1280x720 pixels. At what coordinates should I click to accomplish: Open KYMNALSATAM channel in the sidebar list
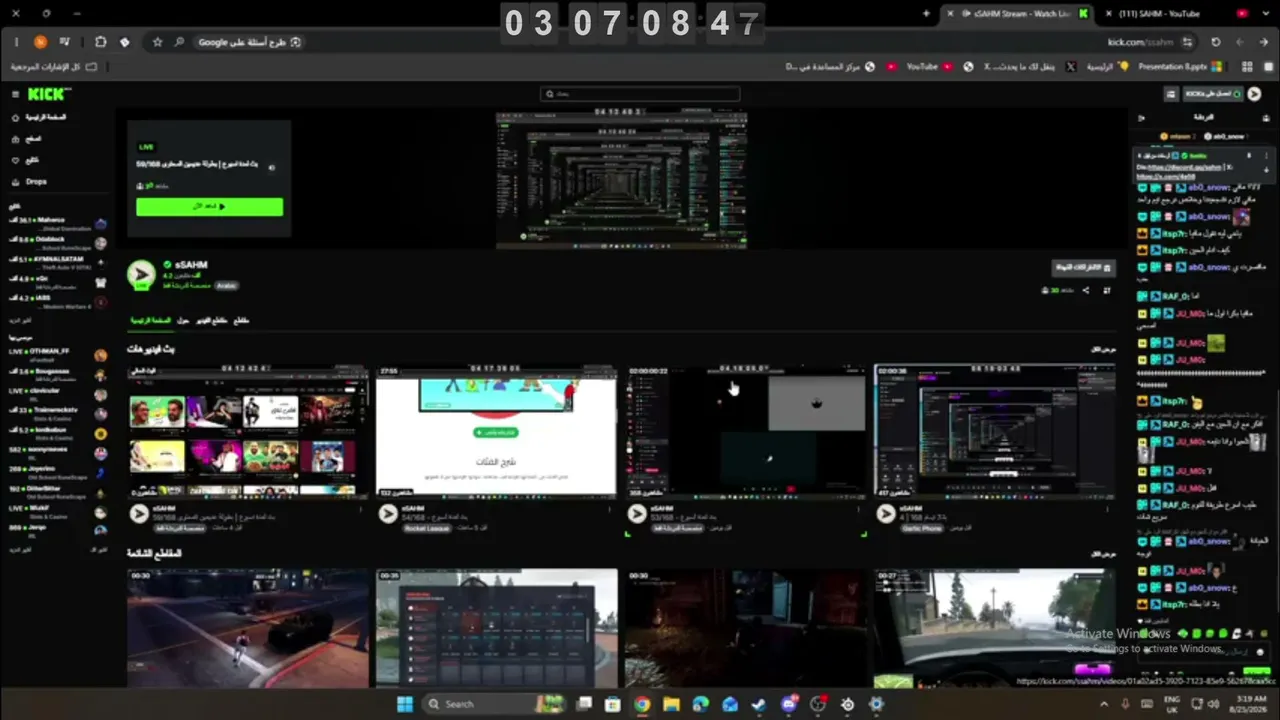tap(58, 262)
